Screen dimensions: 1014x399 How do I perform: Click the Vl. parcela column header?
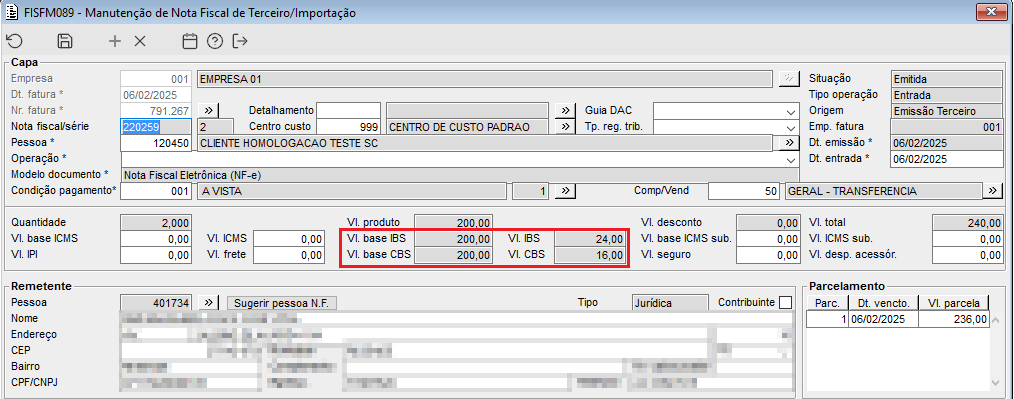954,303
